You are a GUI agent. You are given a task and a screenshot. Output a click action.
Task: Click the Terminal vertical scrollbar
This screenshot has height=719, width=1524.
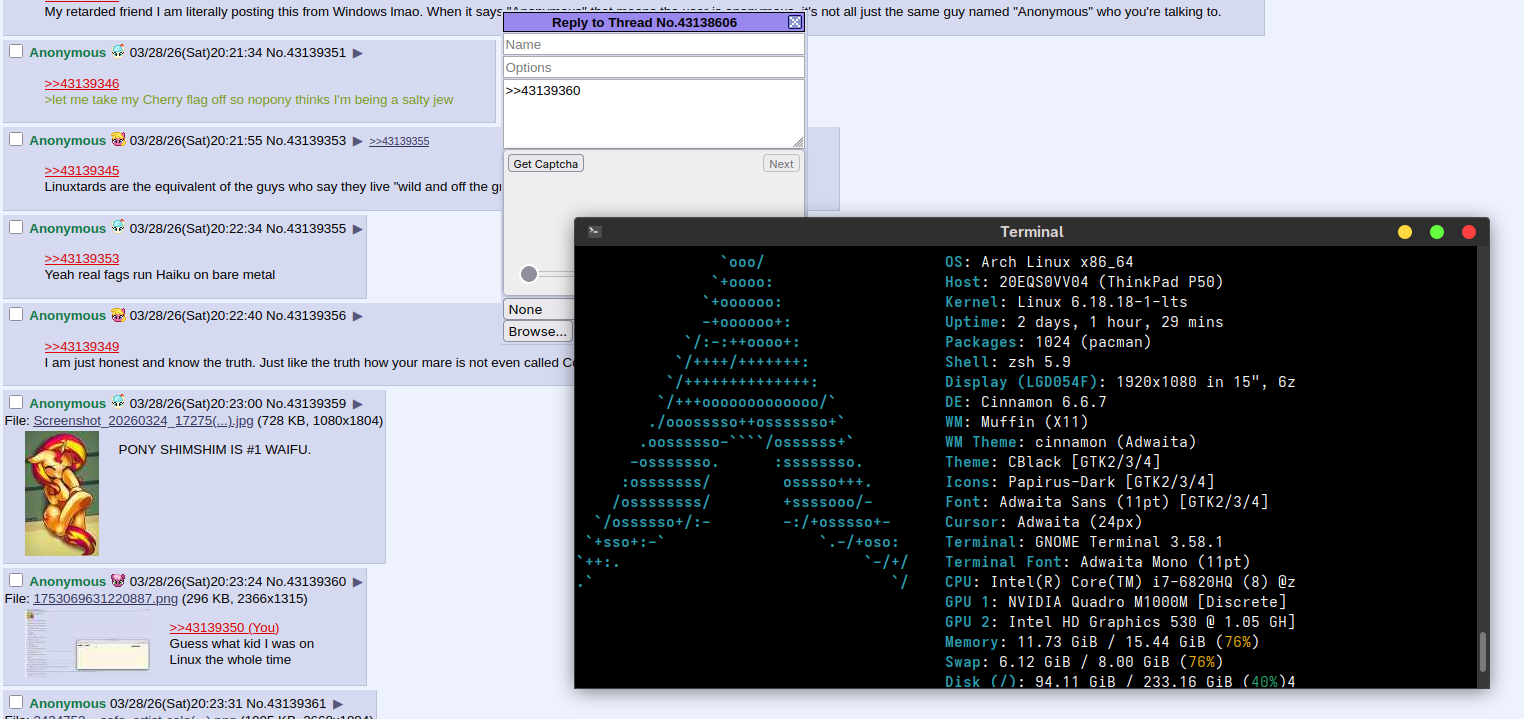coord(1483,652)
